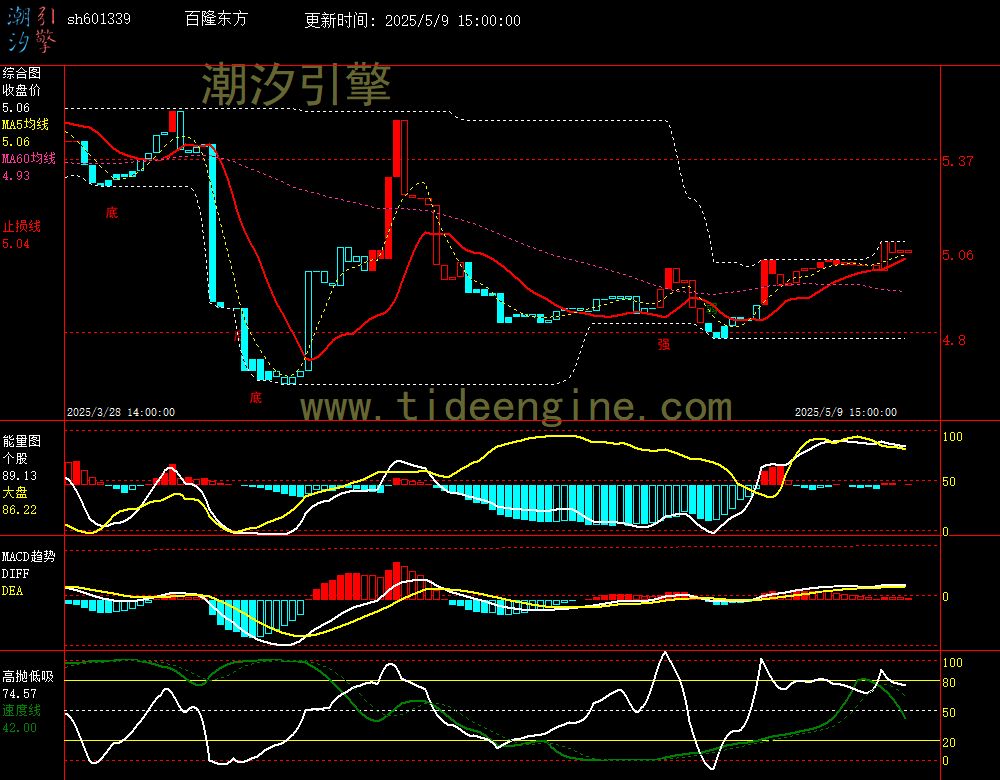The height and width of the screenshot is (780, 1000).
Task: Click the 高抛低吸 value 74.57
Action: coord(19,694)
